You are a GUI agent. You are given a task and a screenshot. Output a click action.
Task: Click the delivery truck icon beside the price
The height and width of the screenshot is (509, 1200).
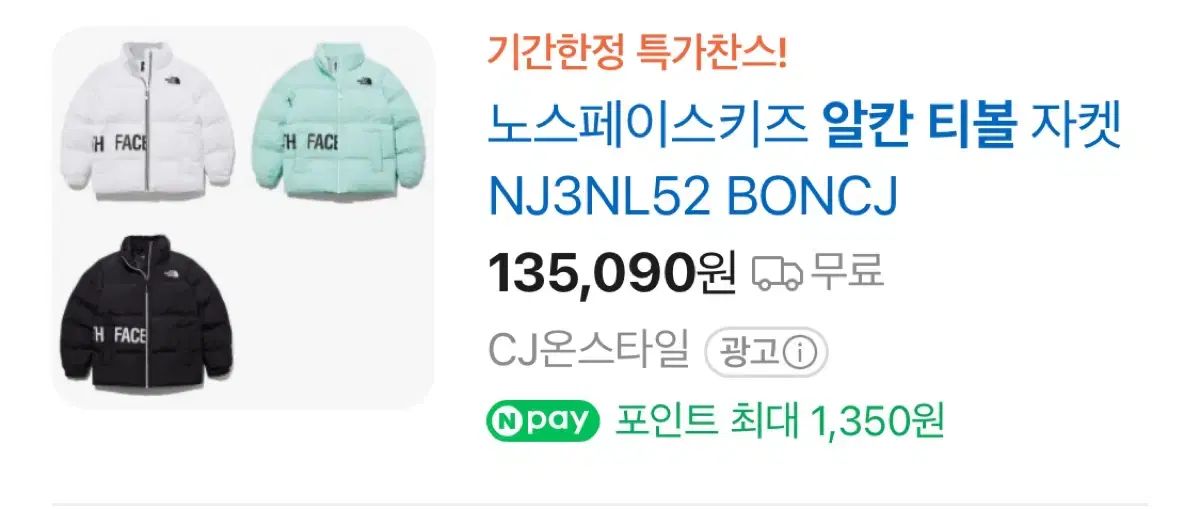pos(777,272)
